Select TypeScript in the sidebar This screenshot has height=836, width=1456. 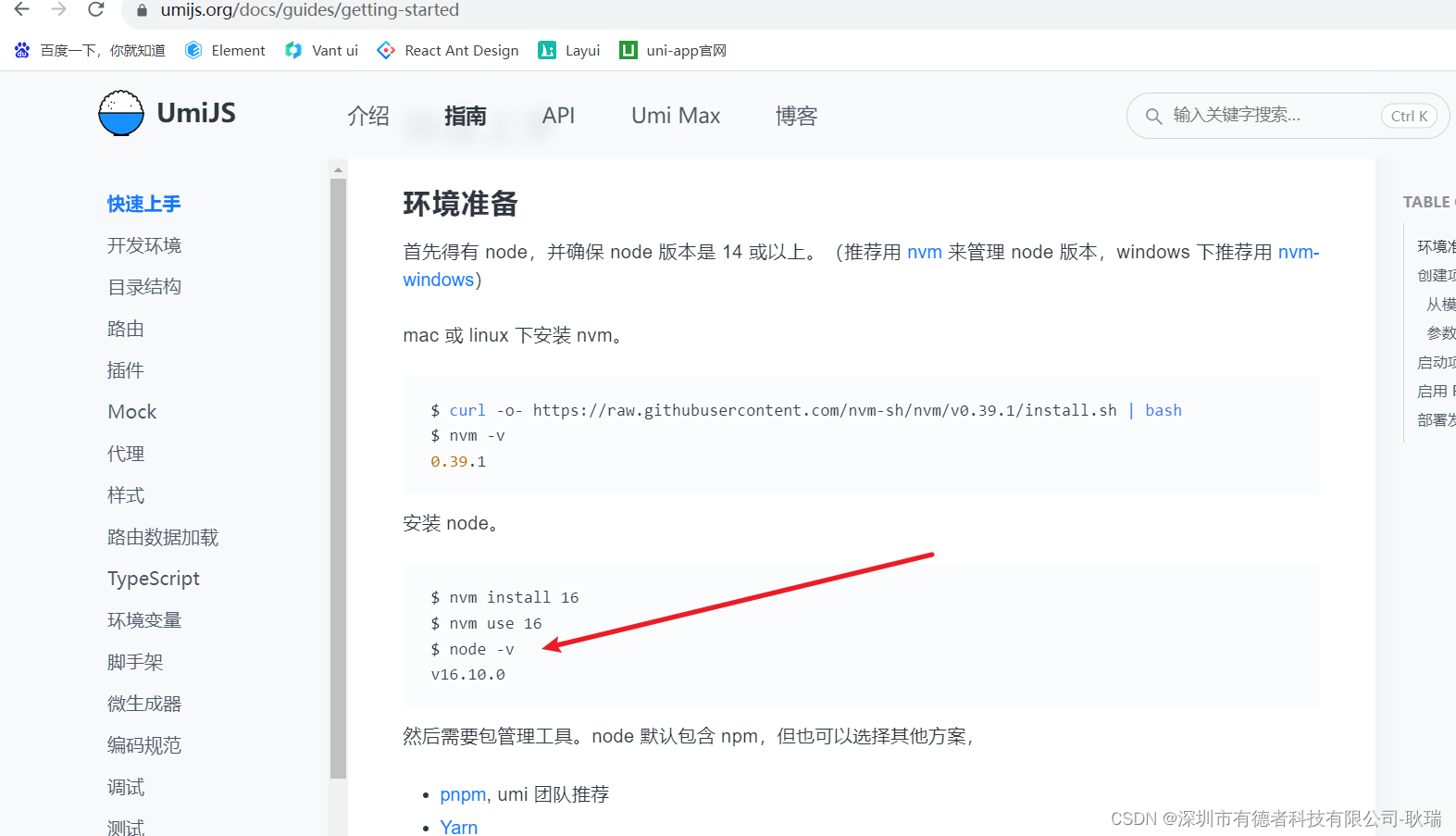click(x=154, y=579)
